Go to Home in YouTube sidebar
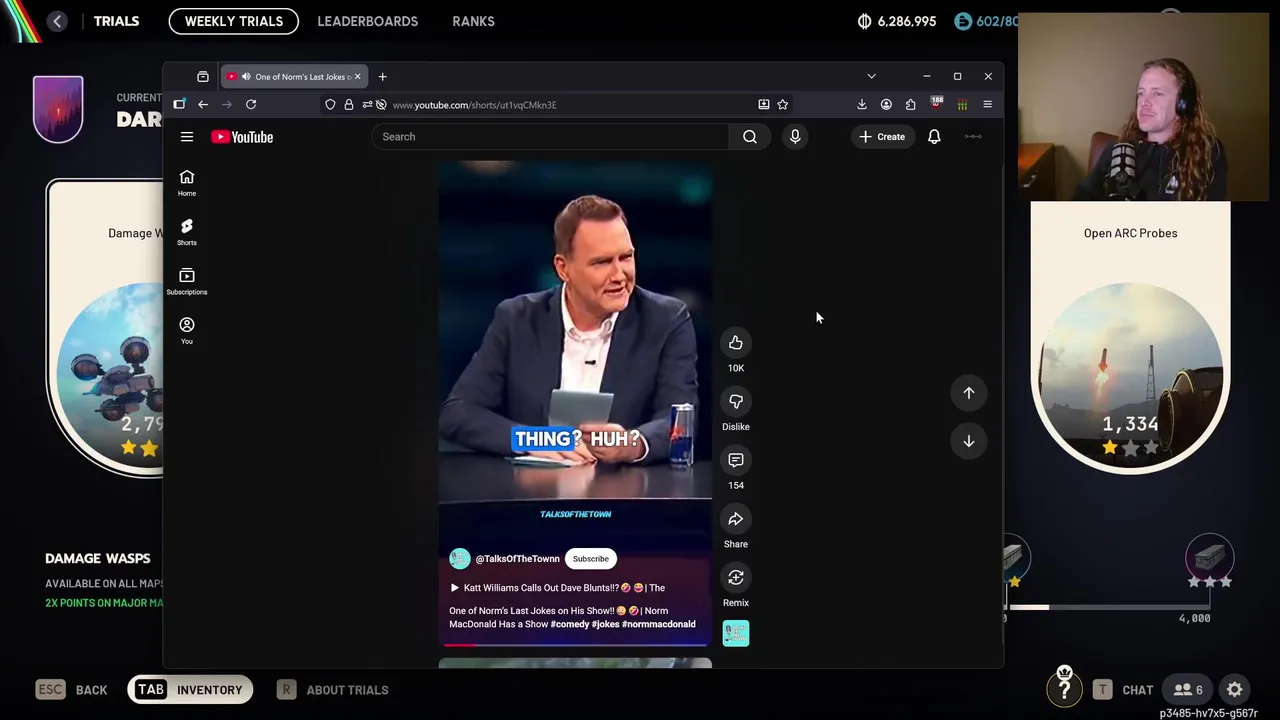Image resolution: width=1280 pixels, height=720 pixels. coord(187,183)
